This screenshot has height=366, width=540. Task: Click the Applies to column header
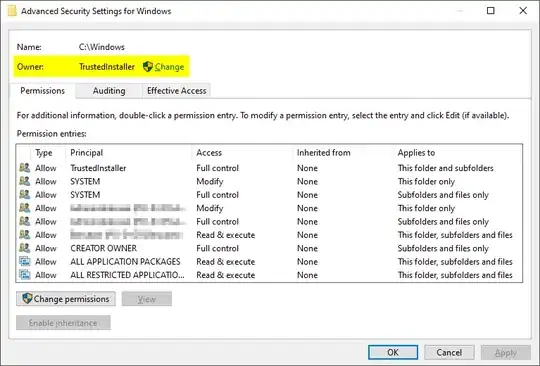coord(416,153)
